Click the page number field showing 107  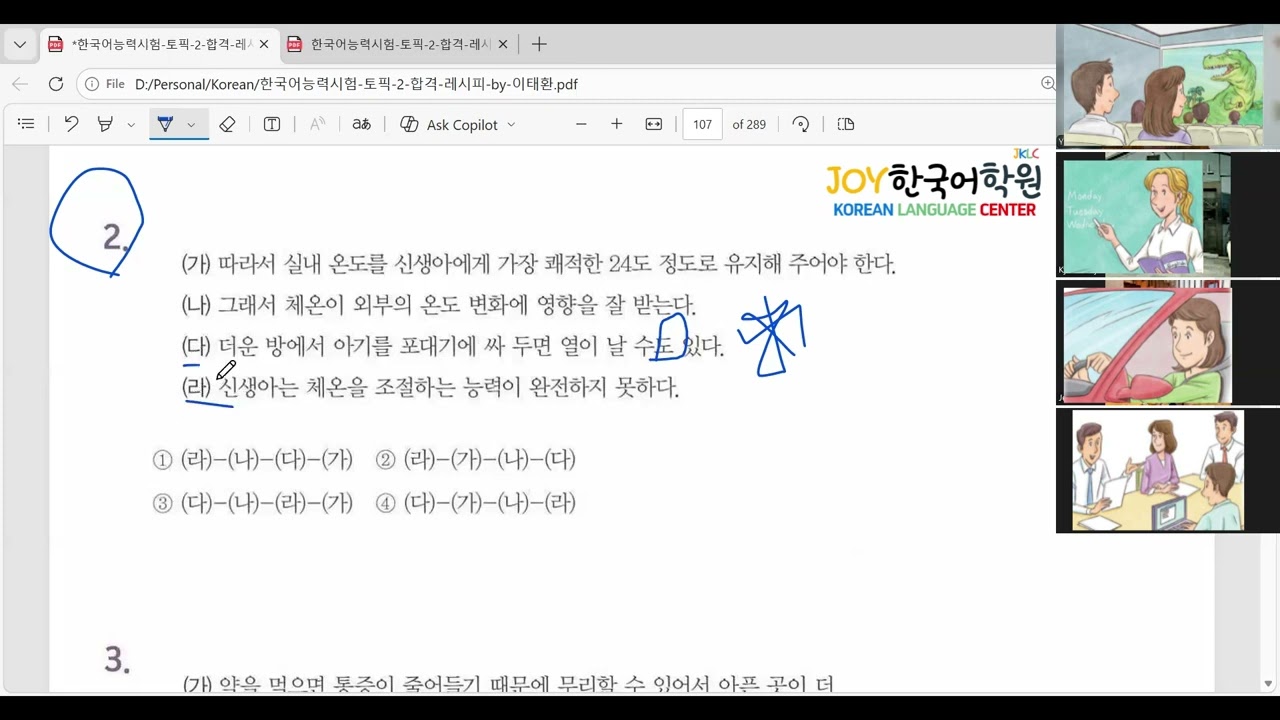coord(702,124)
